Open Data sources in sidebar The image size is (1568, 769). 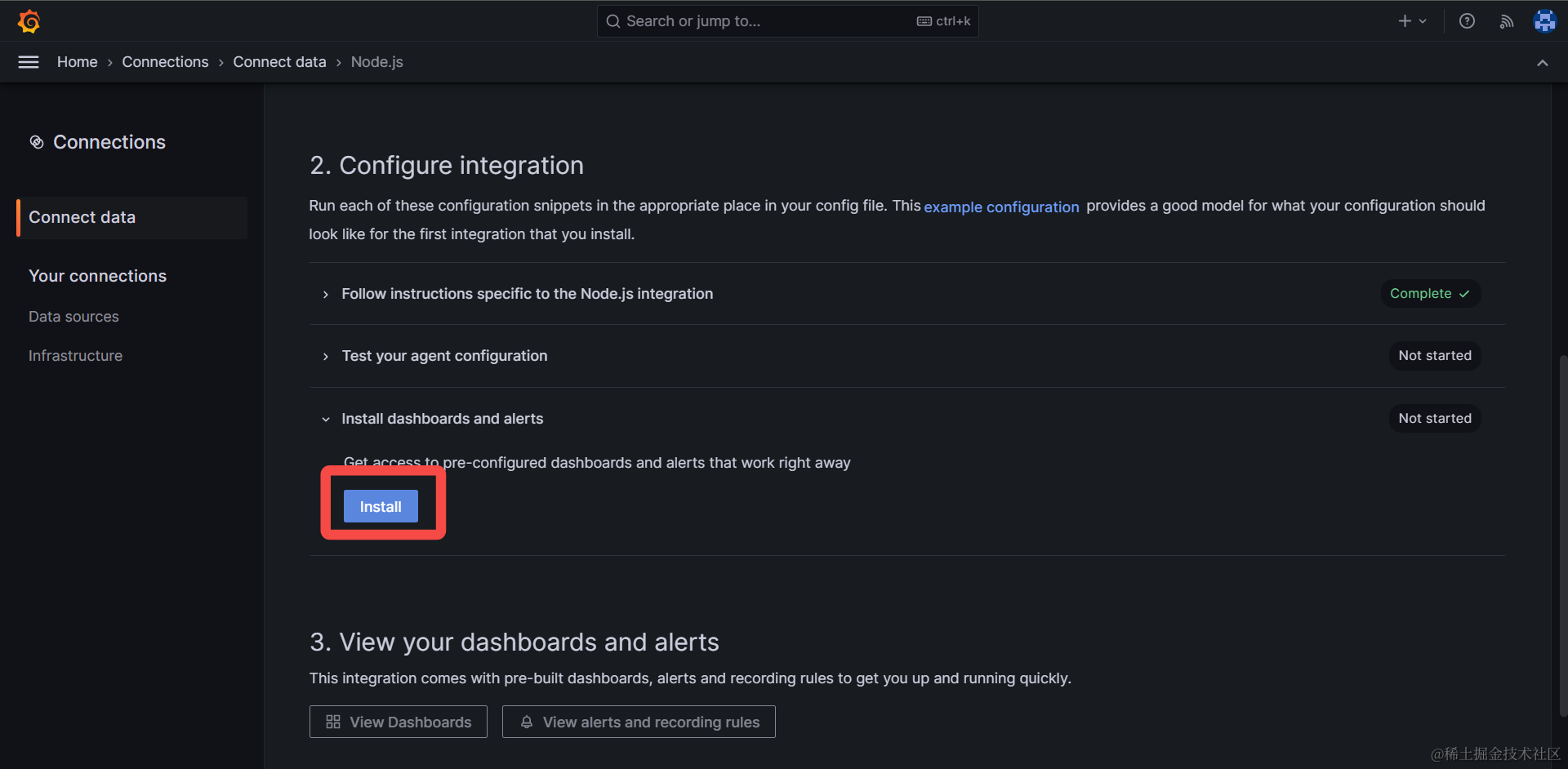tap(73, 317)
